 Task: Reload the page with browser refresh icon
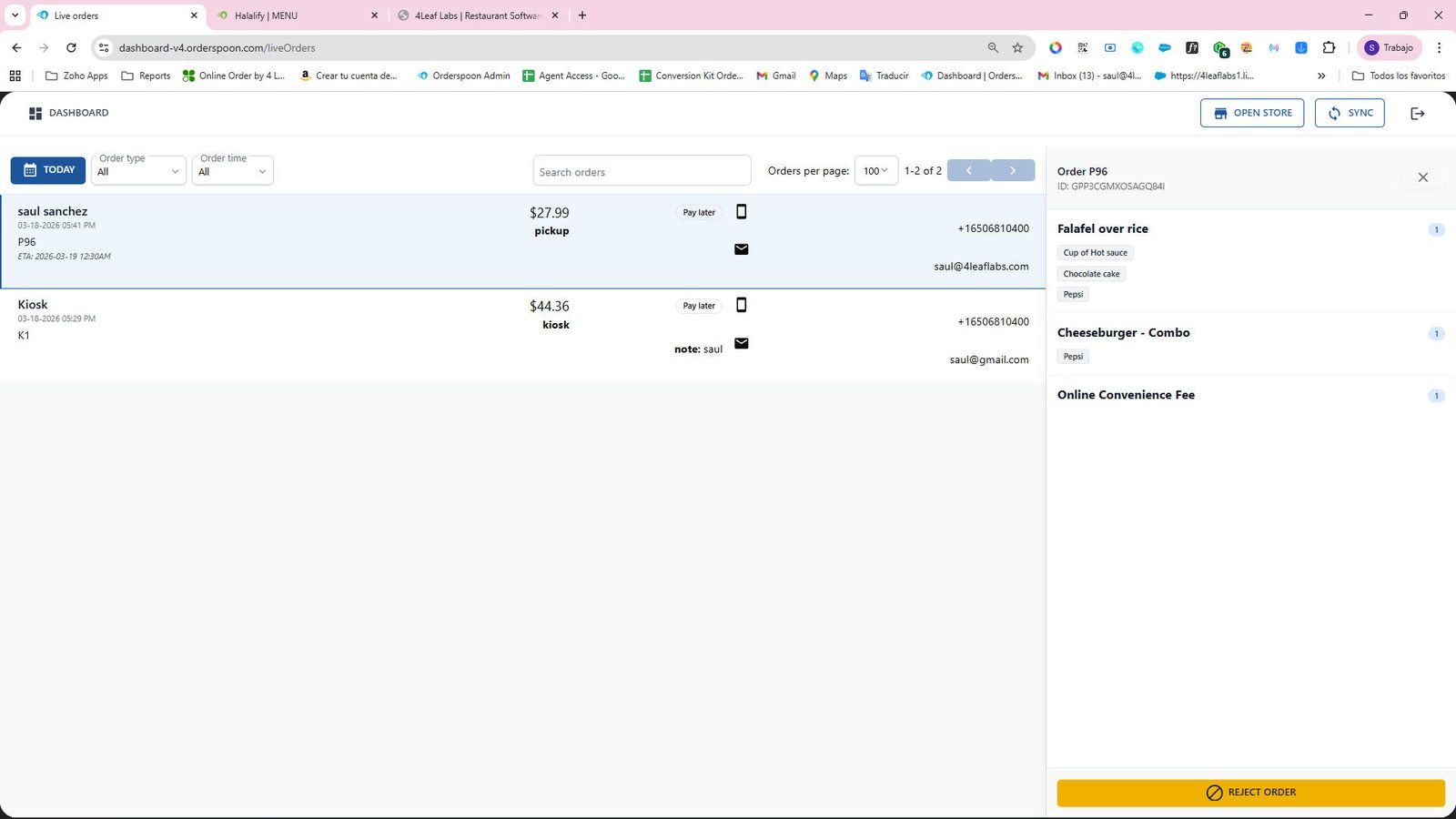click(71, 47)
